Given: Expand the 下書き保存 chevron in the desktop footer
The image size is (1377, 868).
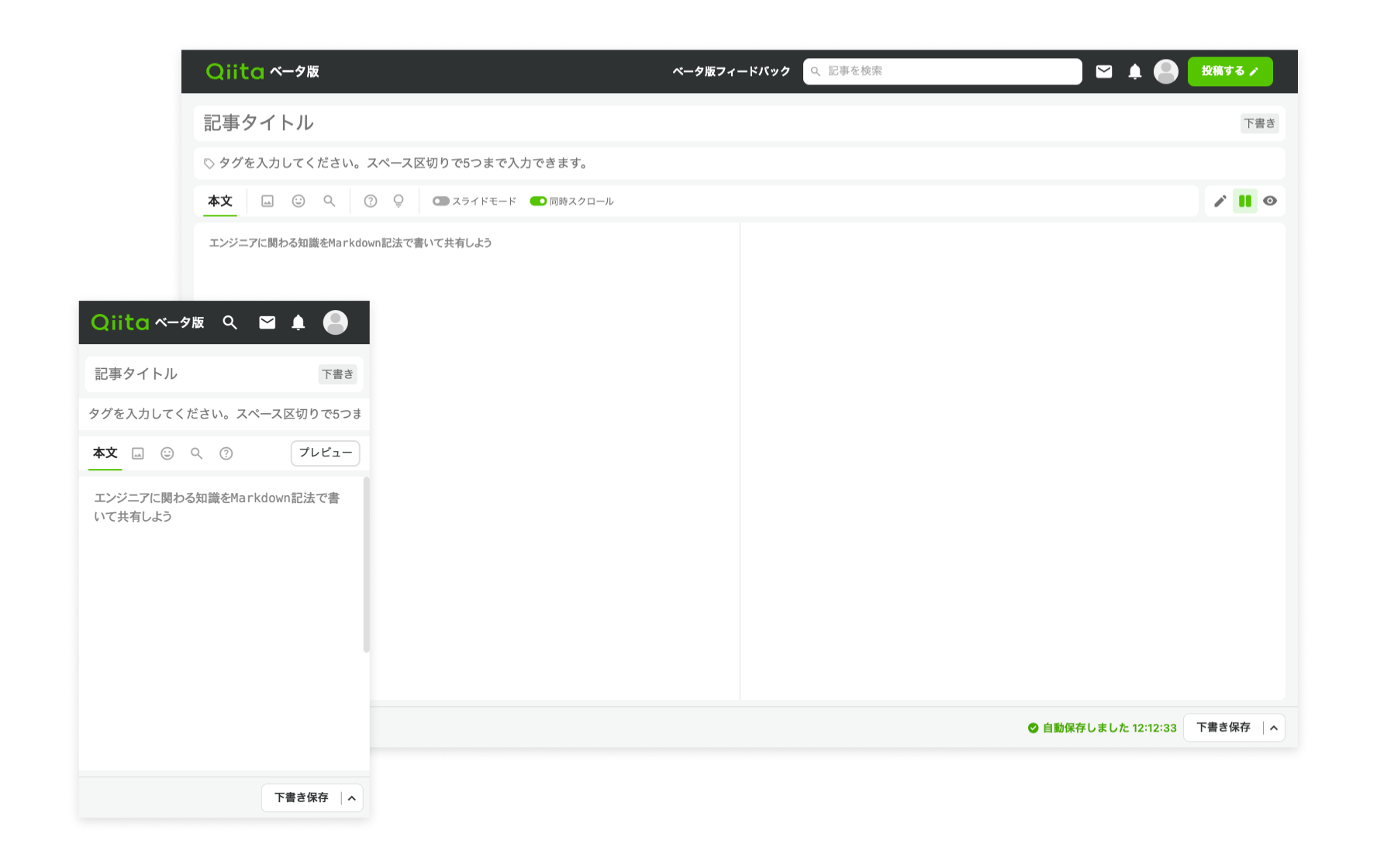Looking at the screenshot, I should pyautogui.click(x=1274, y=727).
